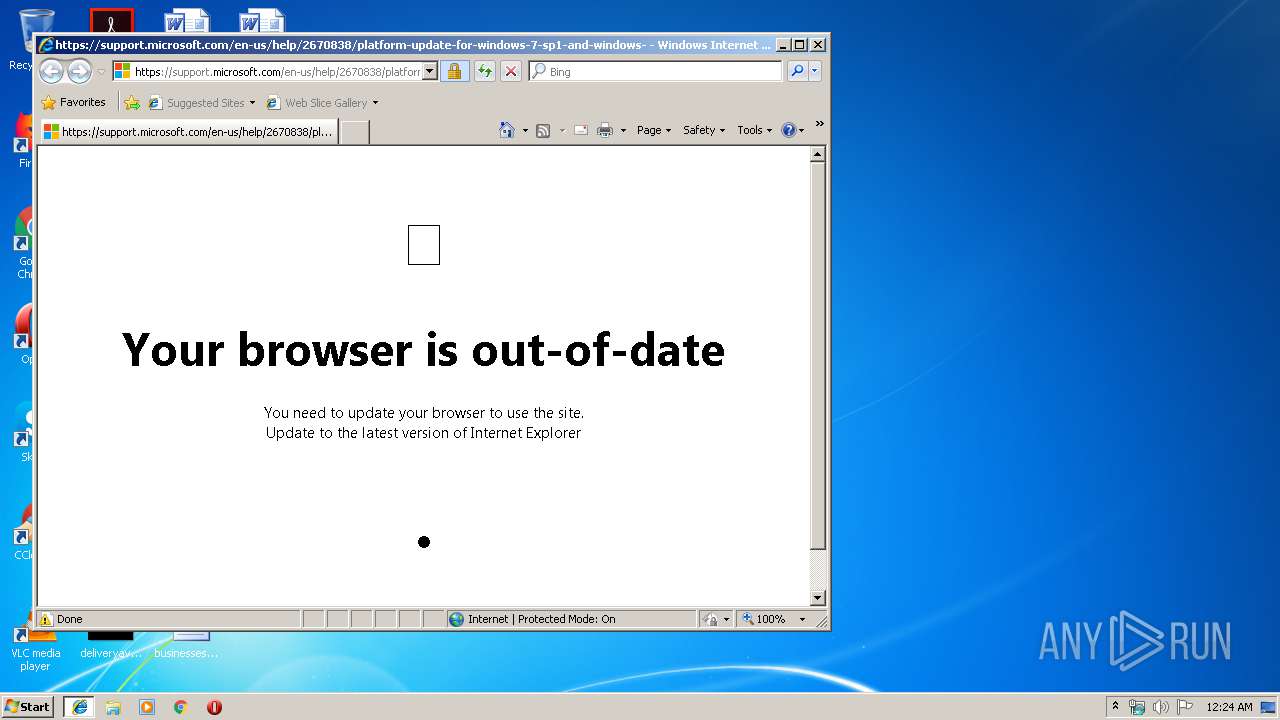This screenshot has width=1280, height=720.
Task: Click the address bar URL field
Action: click(266, 71)
